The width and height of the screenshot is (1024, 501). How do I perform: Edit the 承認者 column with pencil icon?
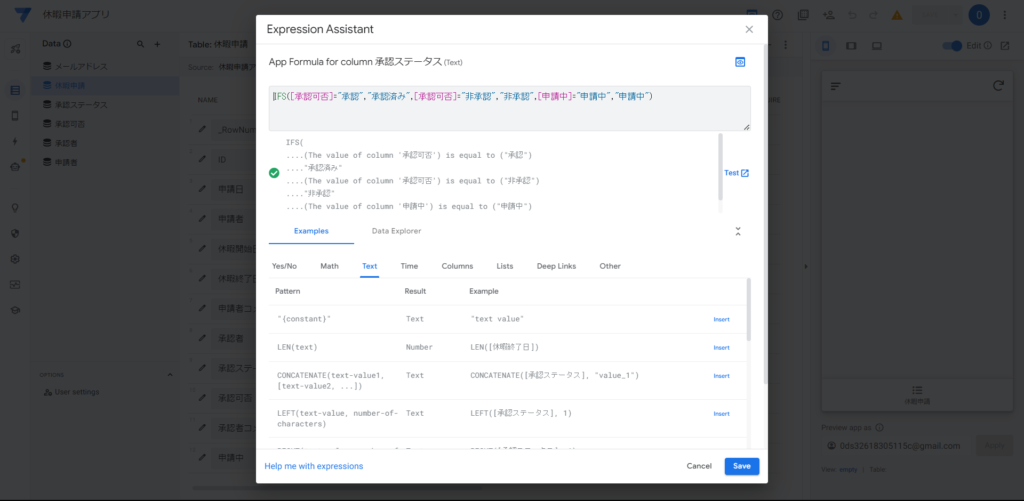202,338
